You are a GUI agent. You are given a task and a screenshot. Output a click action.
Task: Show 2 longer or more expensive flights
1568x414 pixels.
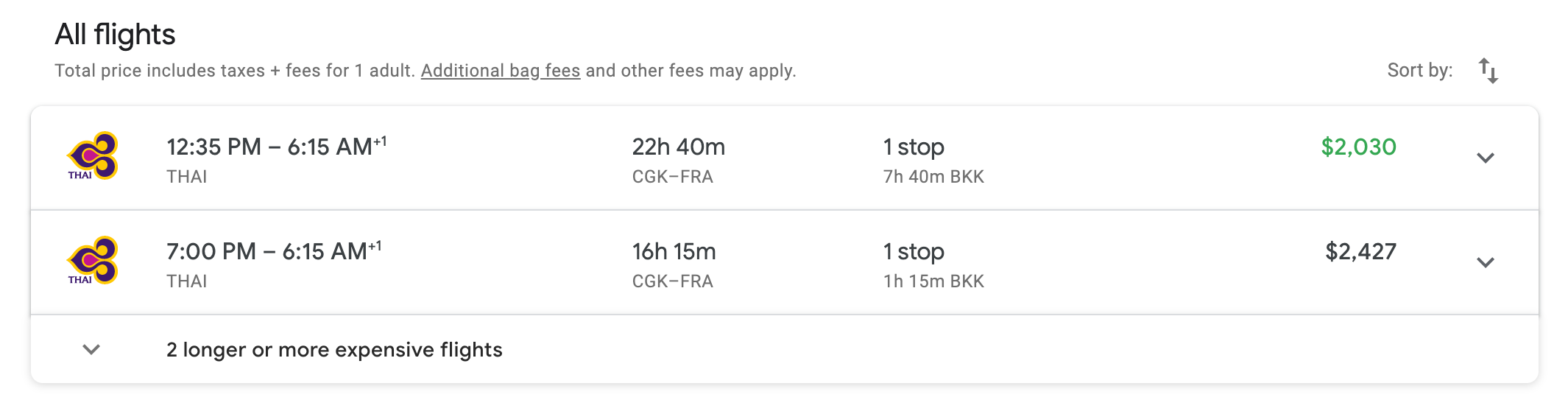[334, 349]
